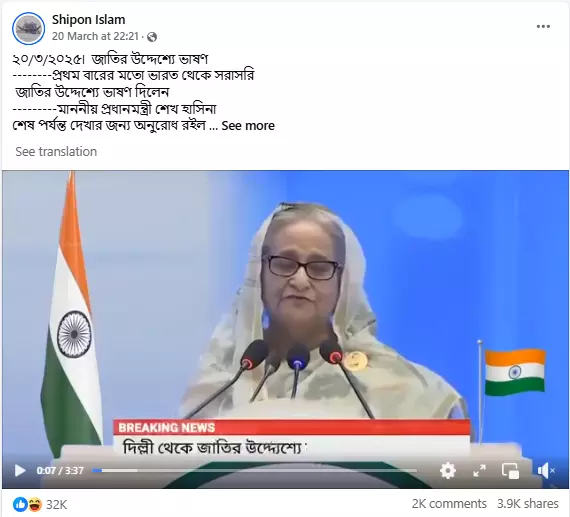This screenshot has width=570, height=517.
Task: Click the video frame to toggle playback
Action: (285, 313)
